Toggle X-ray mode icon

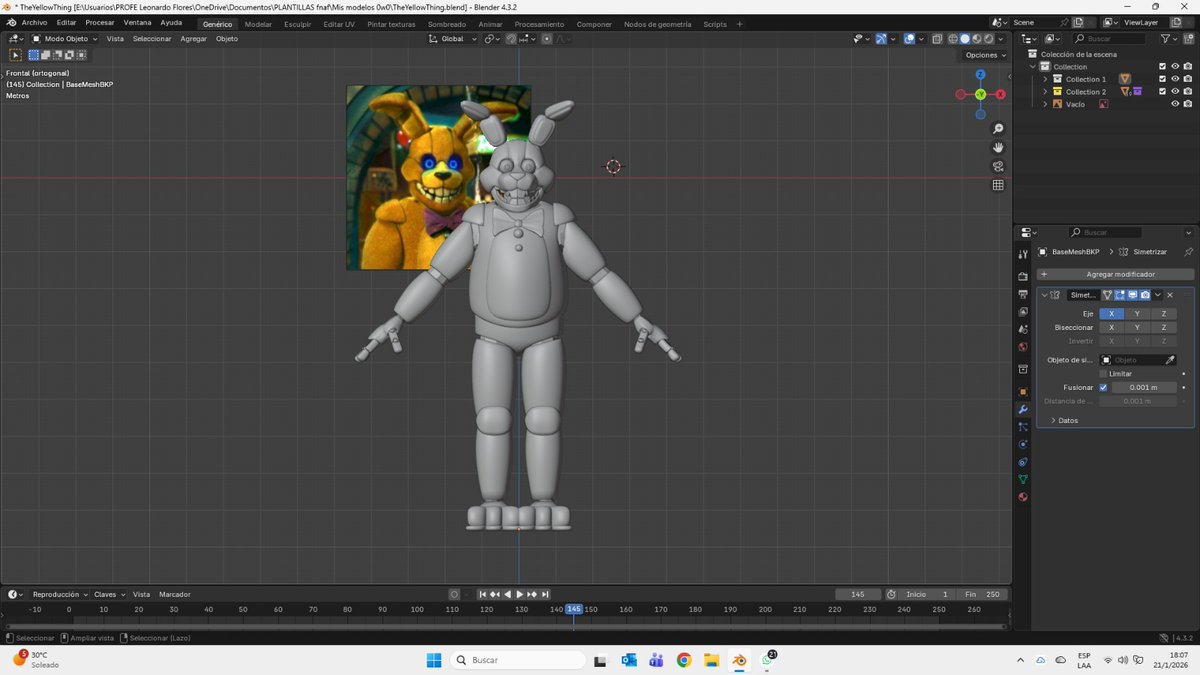[x=937, y=39]
